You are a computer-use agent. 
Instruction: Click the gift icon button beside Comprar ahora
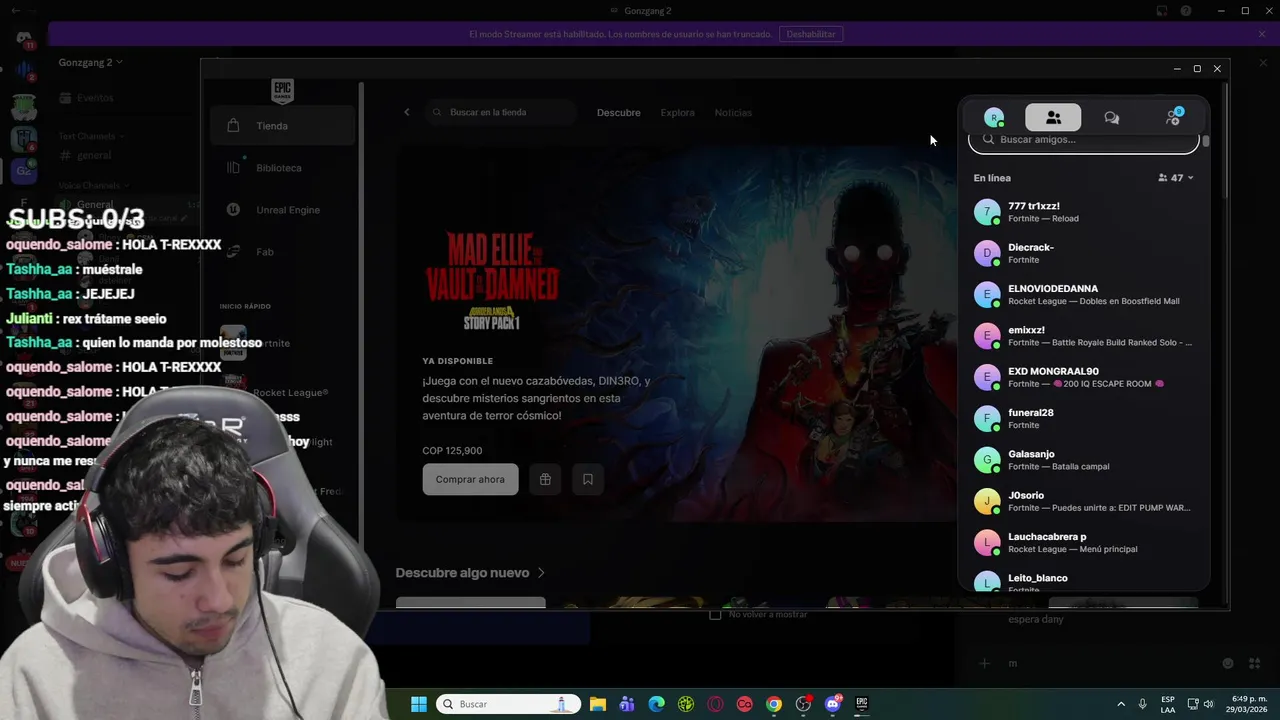click(545, 479)
